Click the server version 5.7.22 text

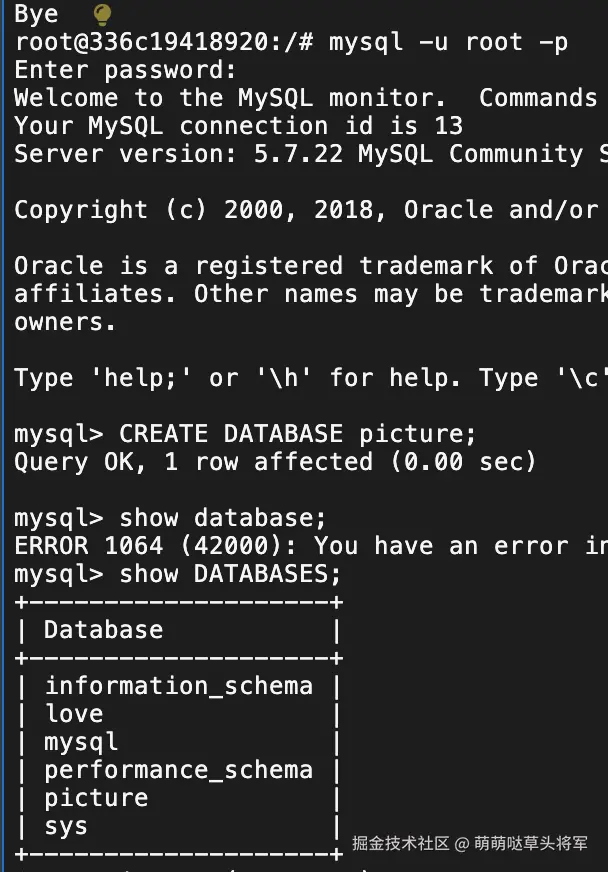(x=300, y=154)
